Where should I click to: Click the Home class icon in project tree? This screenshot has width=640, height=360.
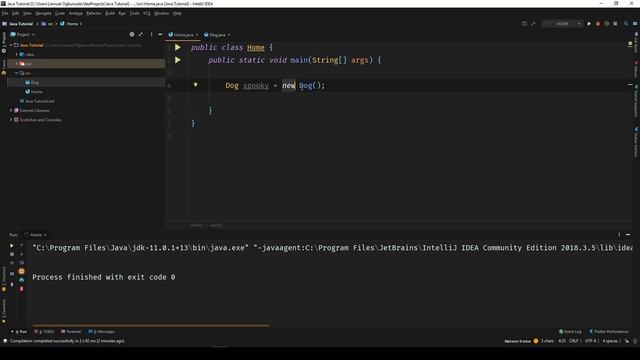coord(28,91)
